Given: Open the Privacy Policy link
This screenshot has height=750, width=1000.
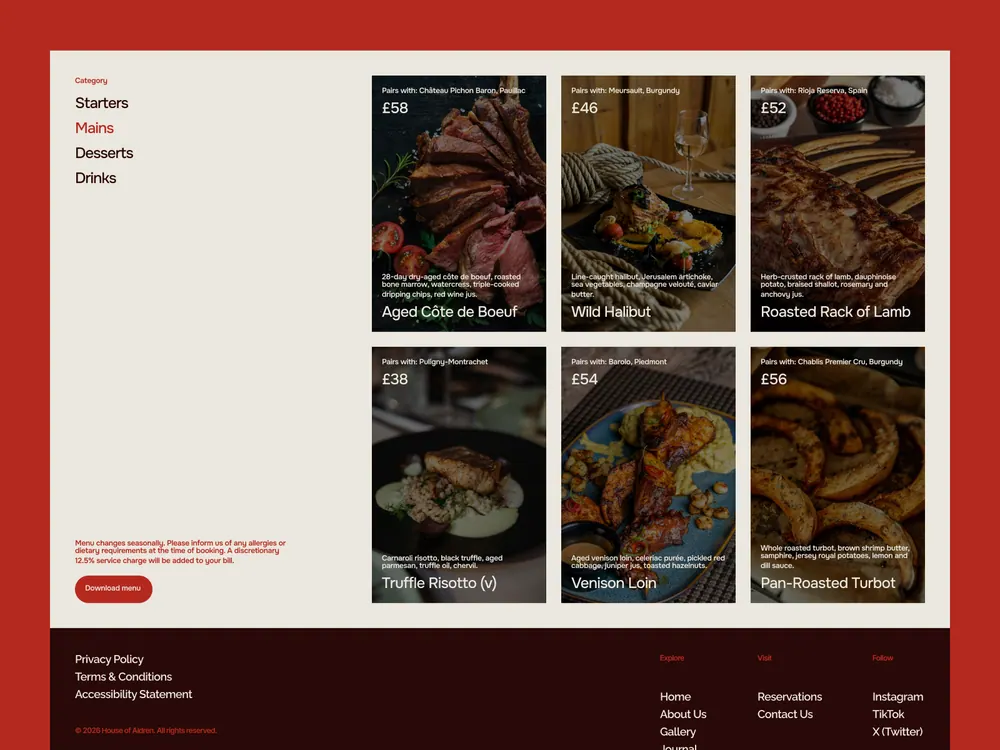Looking at the screenshot, I should (x=109, y=659).
